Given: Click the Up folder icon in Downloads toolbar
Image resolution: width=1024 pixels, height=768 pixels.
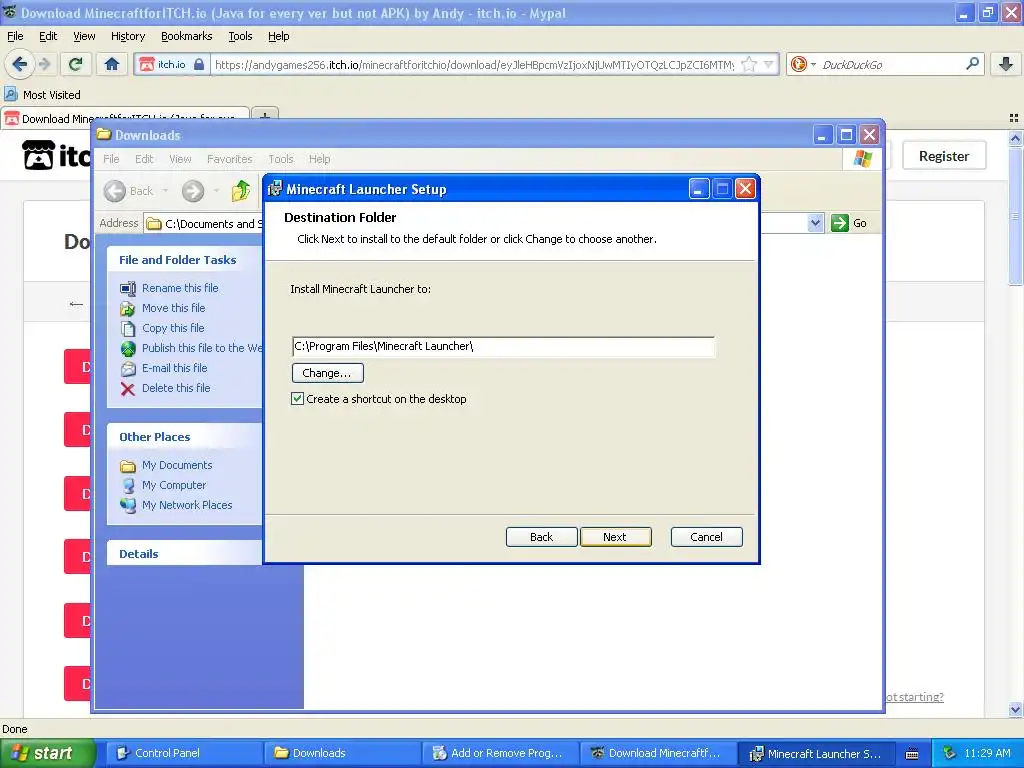Looking at the screenshot, I should pos(241,191).
